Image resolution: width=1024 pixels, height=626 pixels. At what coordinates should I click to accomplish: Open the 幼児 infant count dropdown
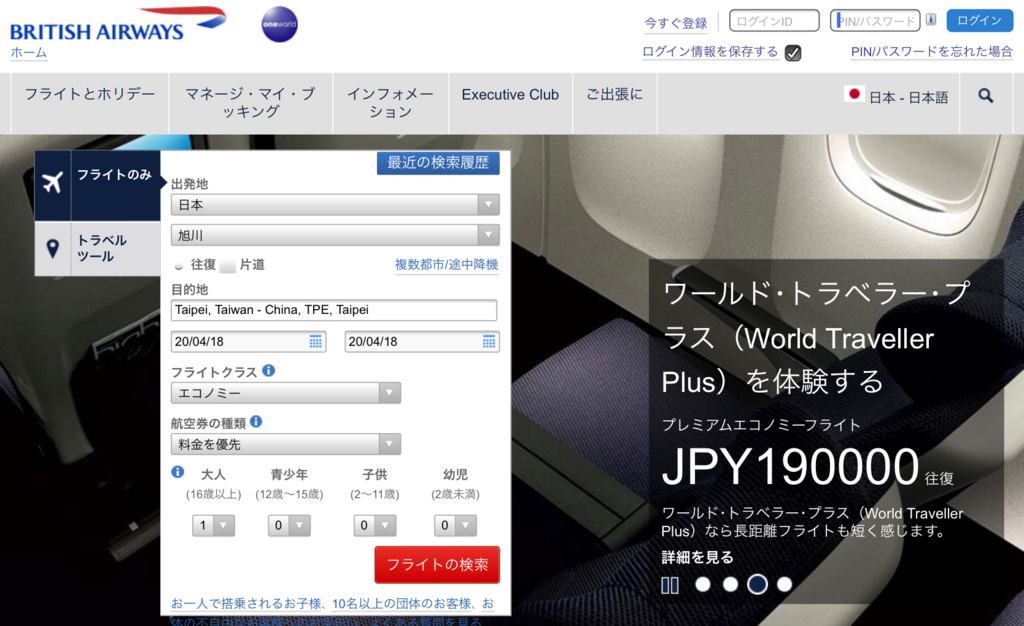tap(455, 525)
